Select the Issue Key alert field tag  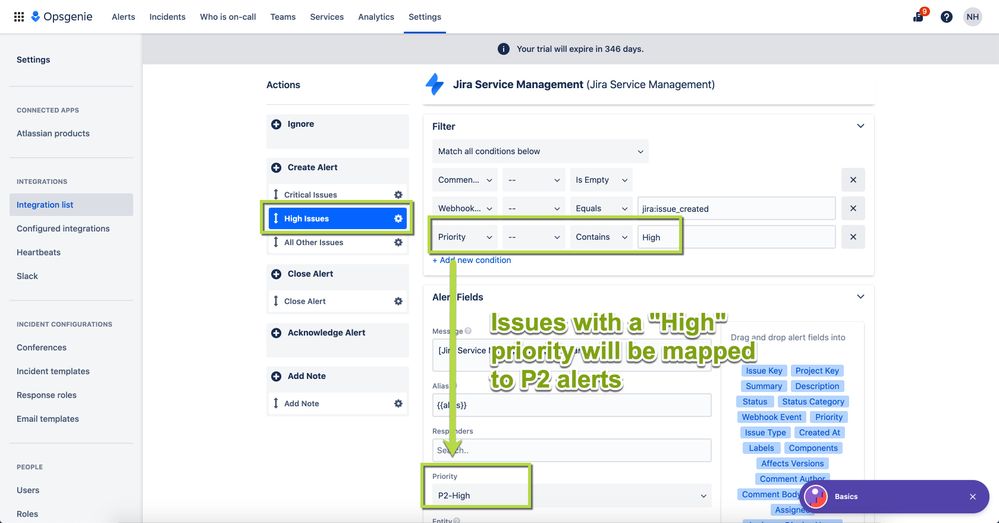(763, 371)
